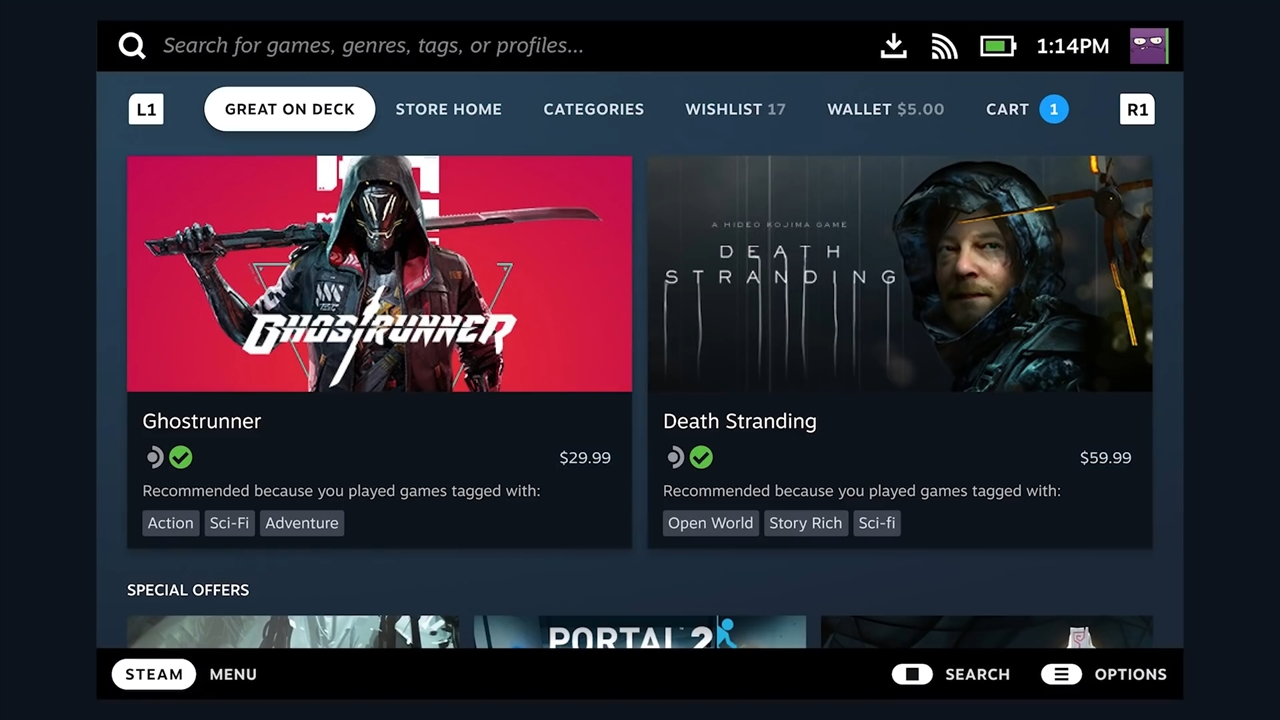This screenshot has width=1280, height=720.
Task: Open the purple user profile avatar
Action: click(1148, 46)
